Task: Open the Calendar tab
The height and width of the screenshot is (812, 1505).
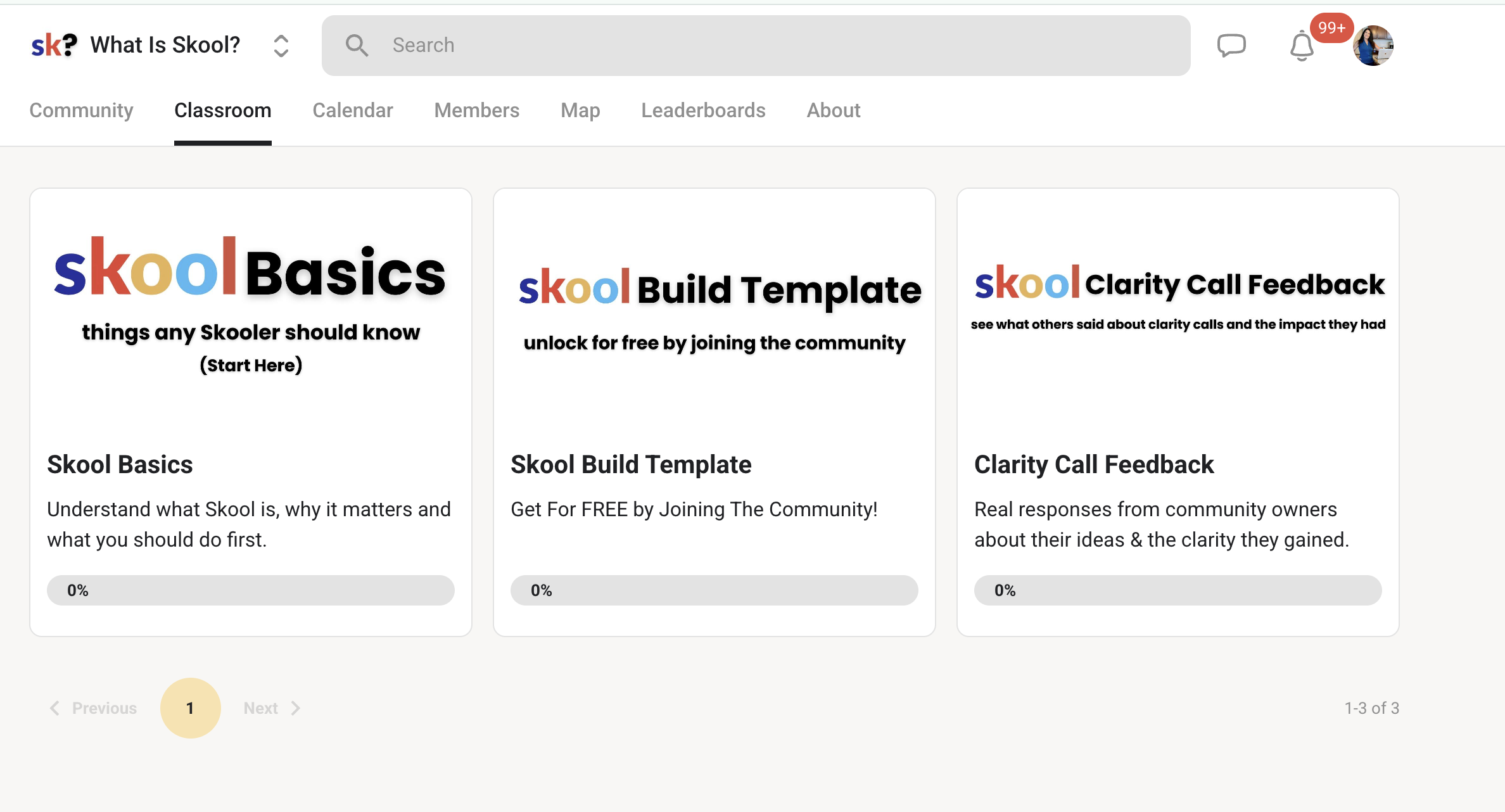Action: 353,110
